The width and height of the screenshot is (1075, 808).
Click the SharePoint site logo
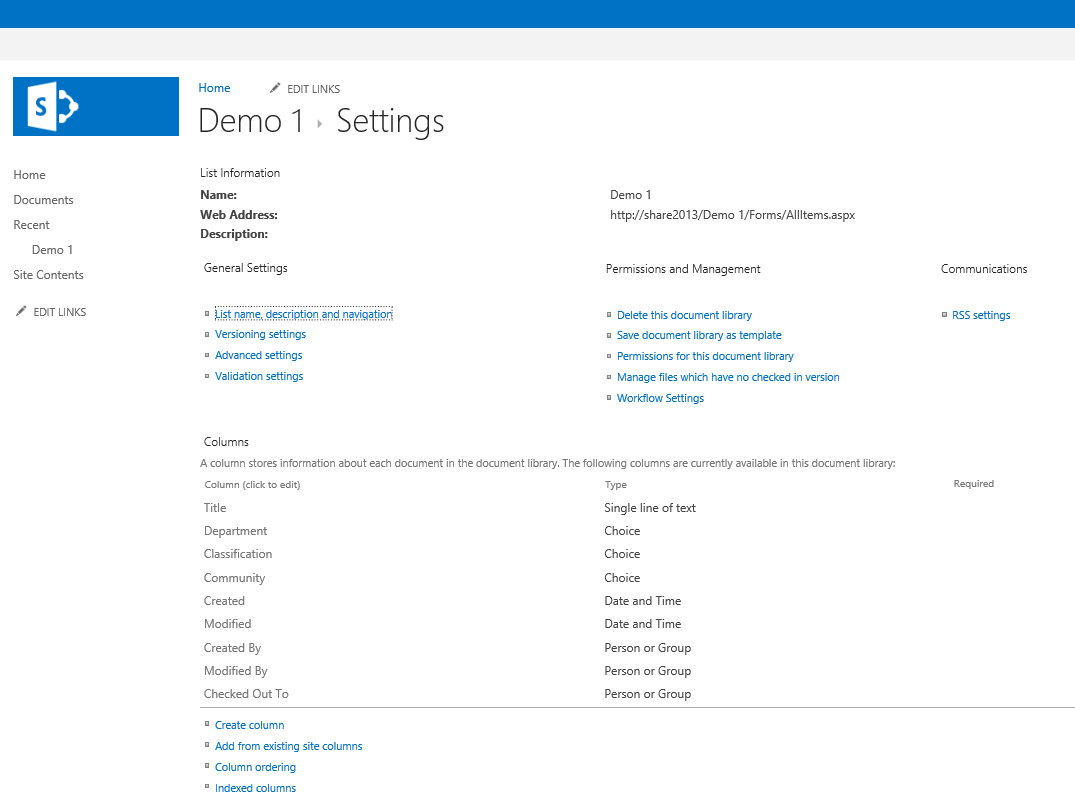click(95, 106)
